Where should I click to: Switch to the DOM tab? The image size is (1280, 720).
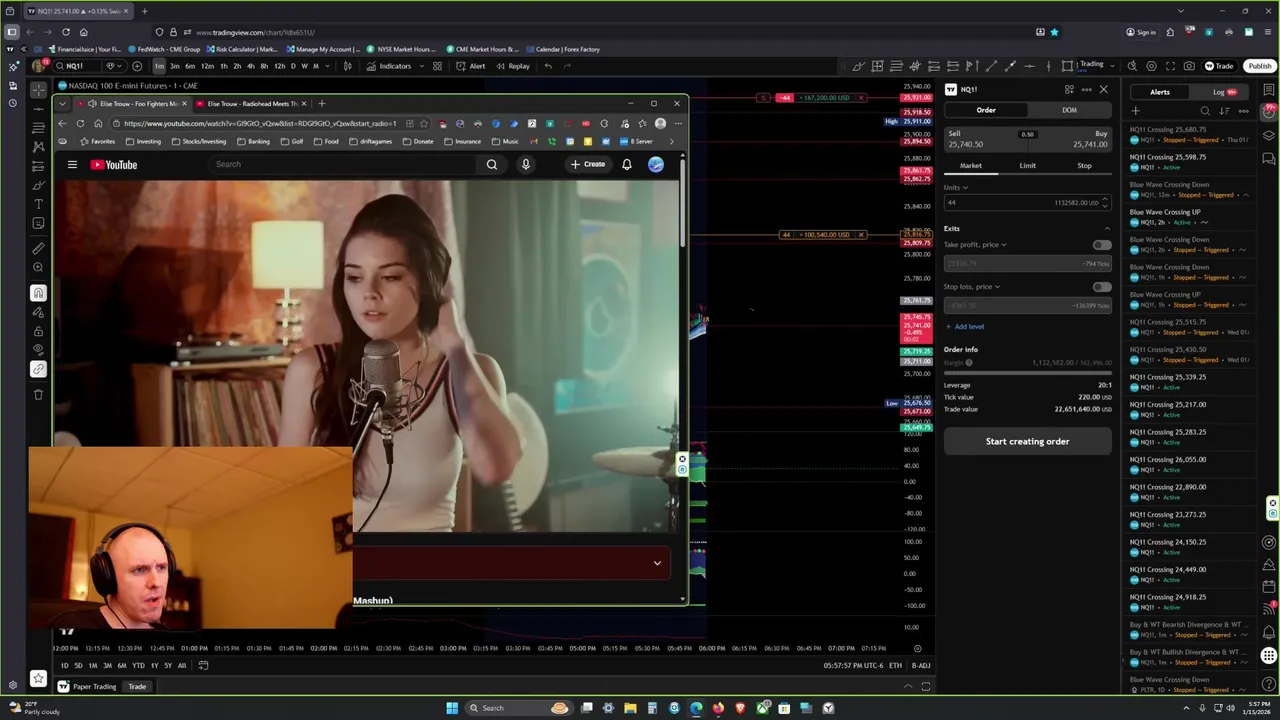point(1069,110)
